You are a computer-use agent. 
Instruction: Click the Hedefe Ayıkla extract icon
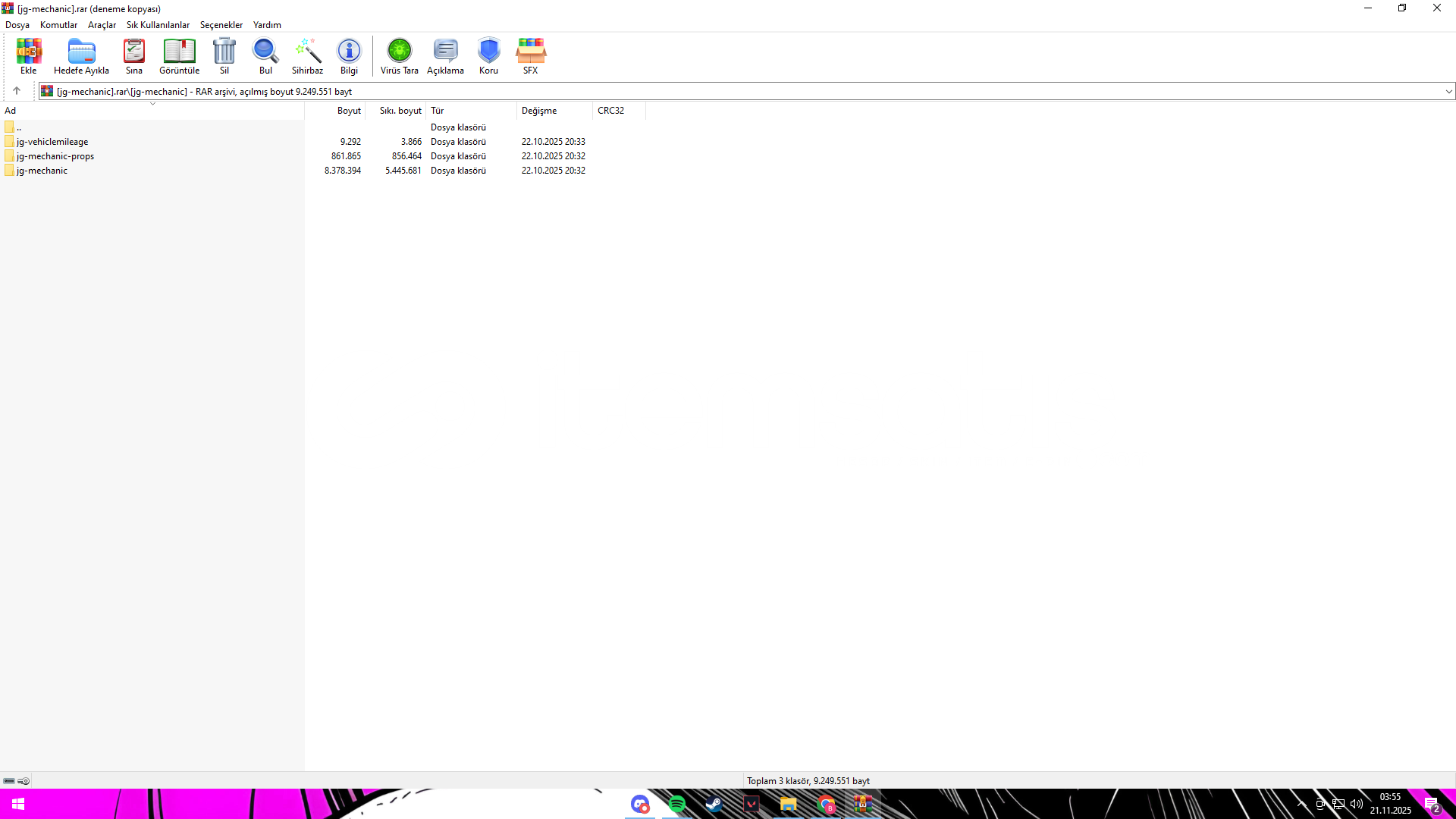(81, 52)
